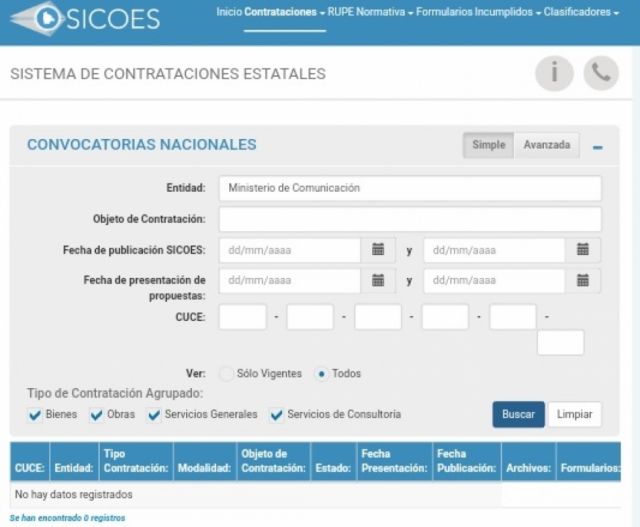Go to Inicio in navigation
The height and width of the screenshot is (527, 640).
(229, 12)
